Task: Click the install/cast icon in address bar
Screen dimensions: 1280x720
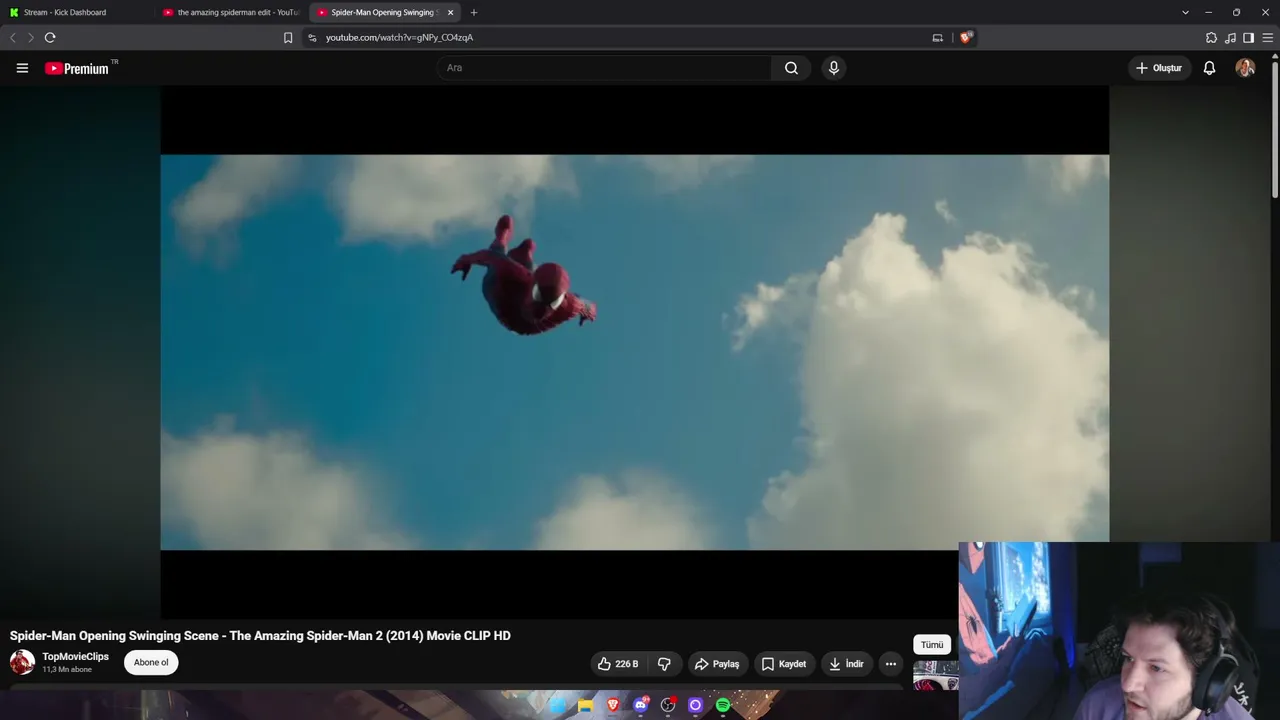Action: coord(937,38)
